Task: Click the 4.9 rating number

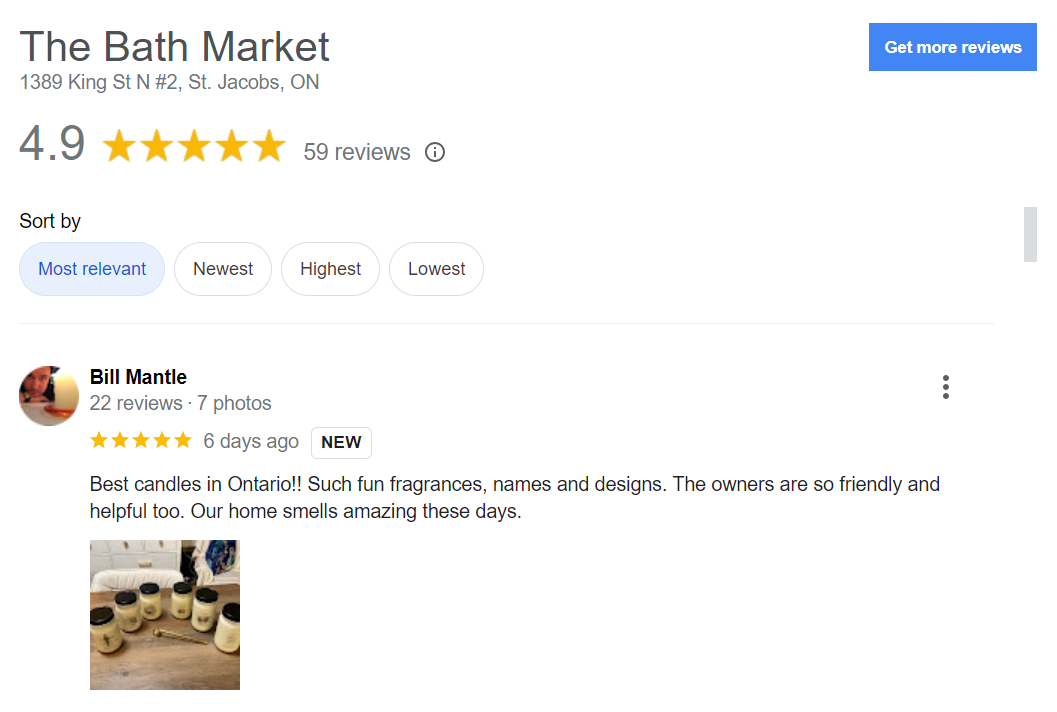Action: click(x=52, y=144)
